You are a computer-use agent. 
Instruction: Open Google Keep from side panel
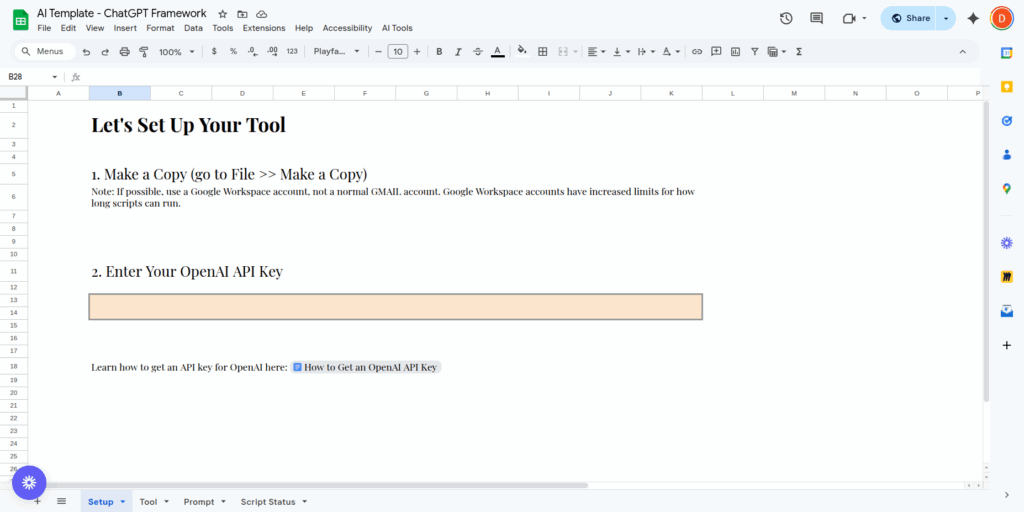tap(1006, 87)
